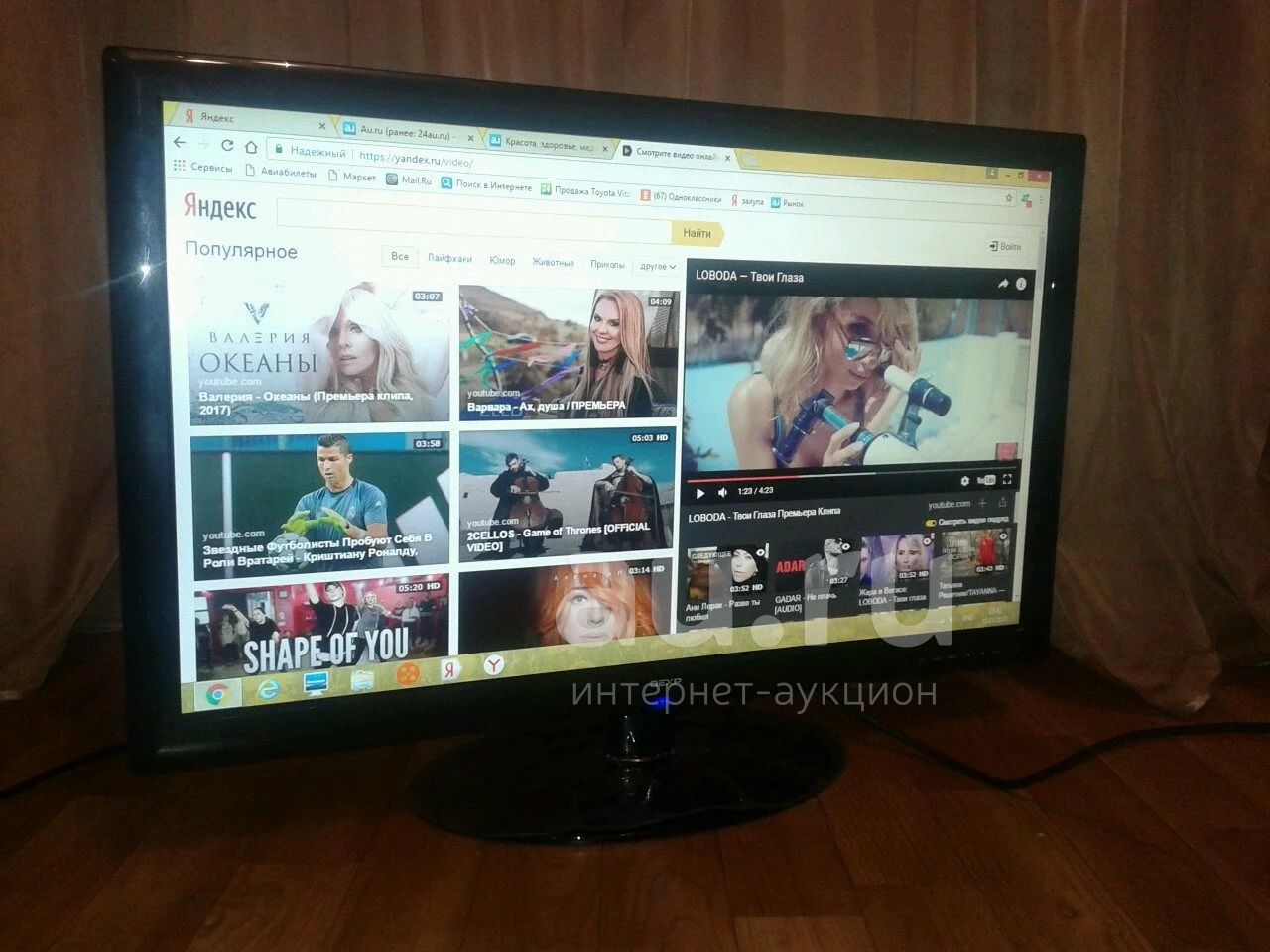
Task: Open the 'Маркет' bookmark
Action: pos(351,177)
